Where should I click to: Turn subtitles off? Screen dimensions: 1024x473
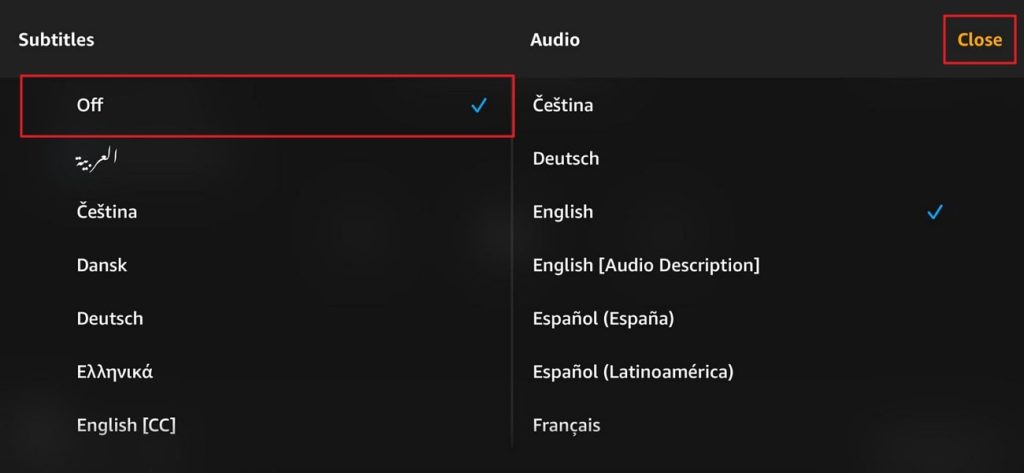tap(90, 105)
